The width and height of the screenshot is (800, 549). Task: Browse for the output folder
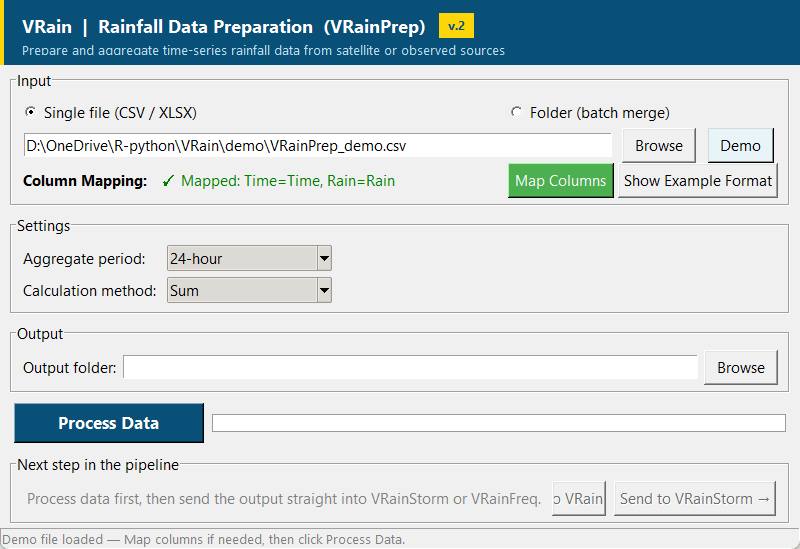[741, 367]
